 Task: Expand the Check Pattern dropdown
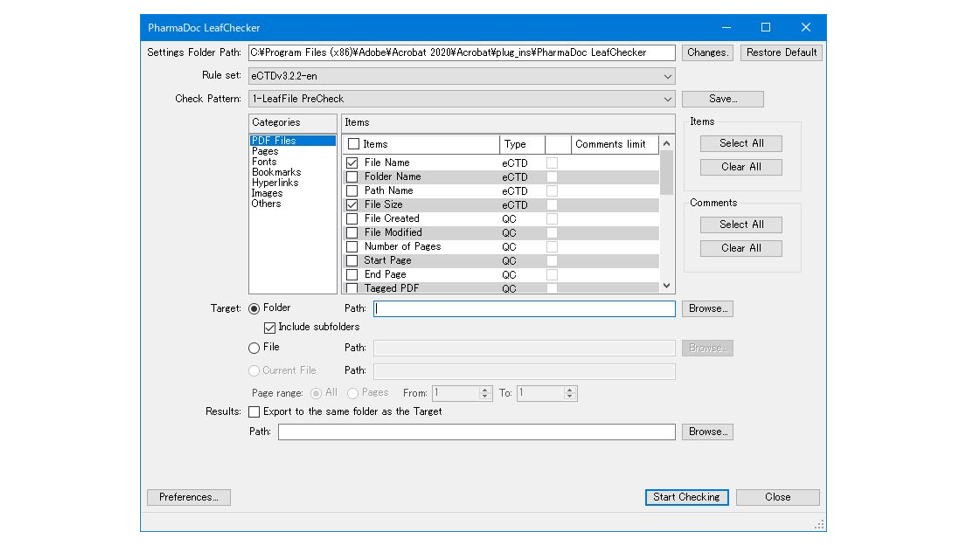click(667, 99)
